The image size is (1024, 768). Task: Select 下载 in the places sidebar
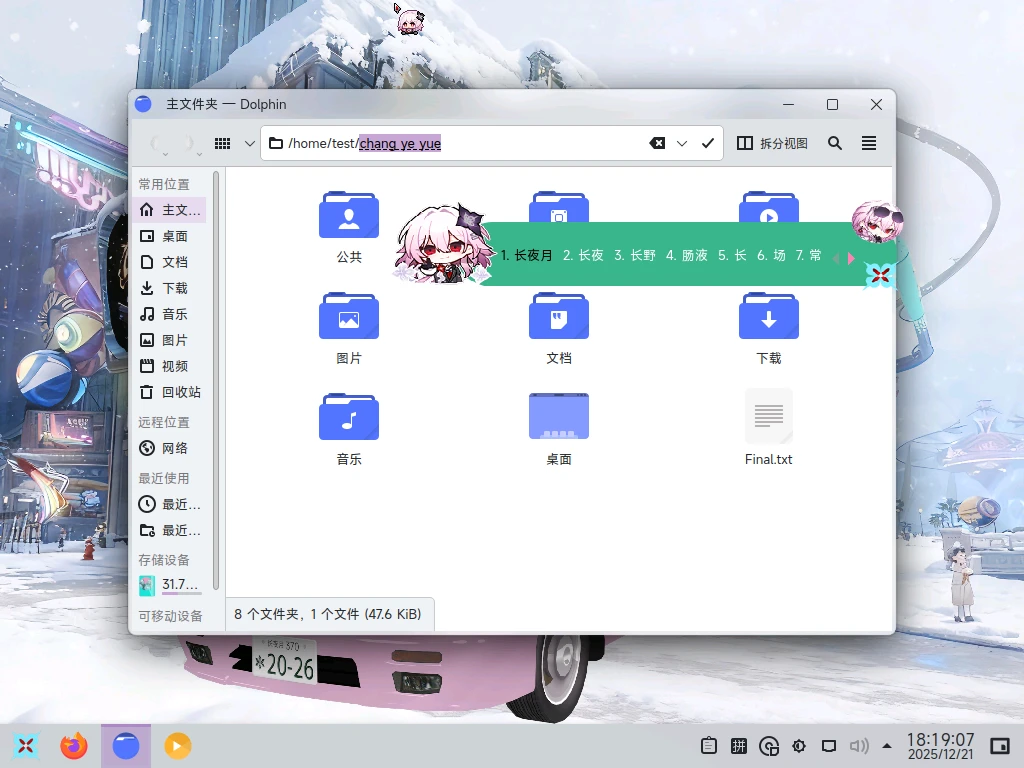[170, 288]
